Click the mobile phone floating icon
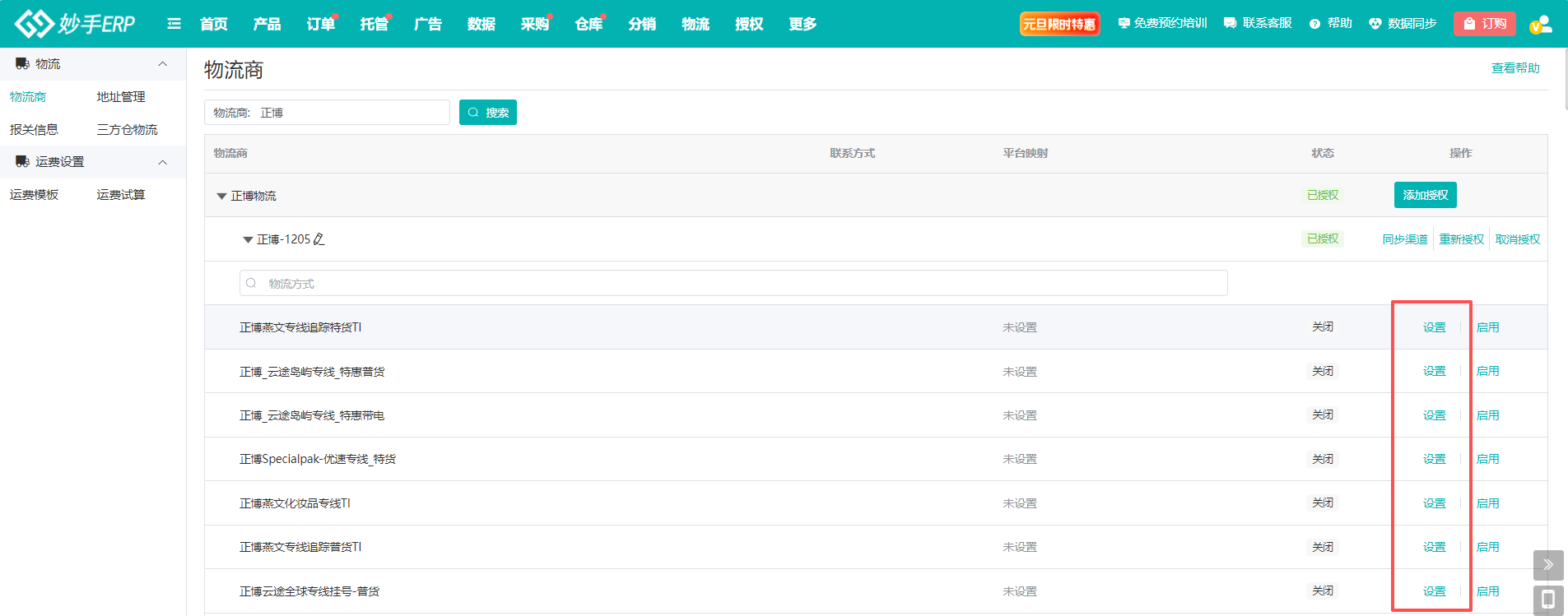 click(x=1547, y=600)
